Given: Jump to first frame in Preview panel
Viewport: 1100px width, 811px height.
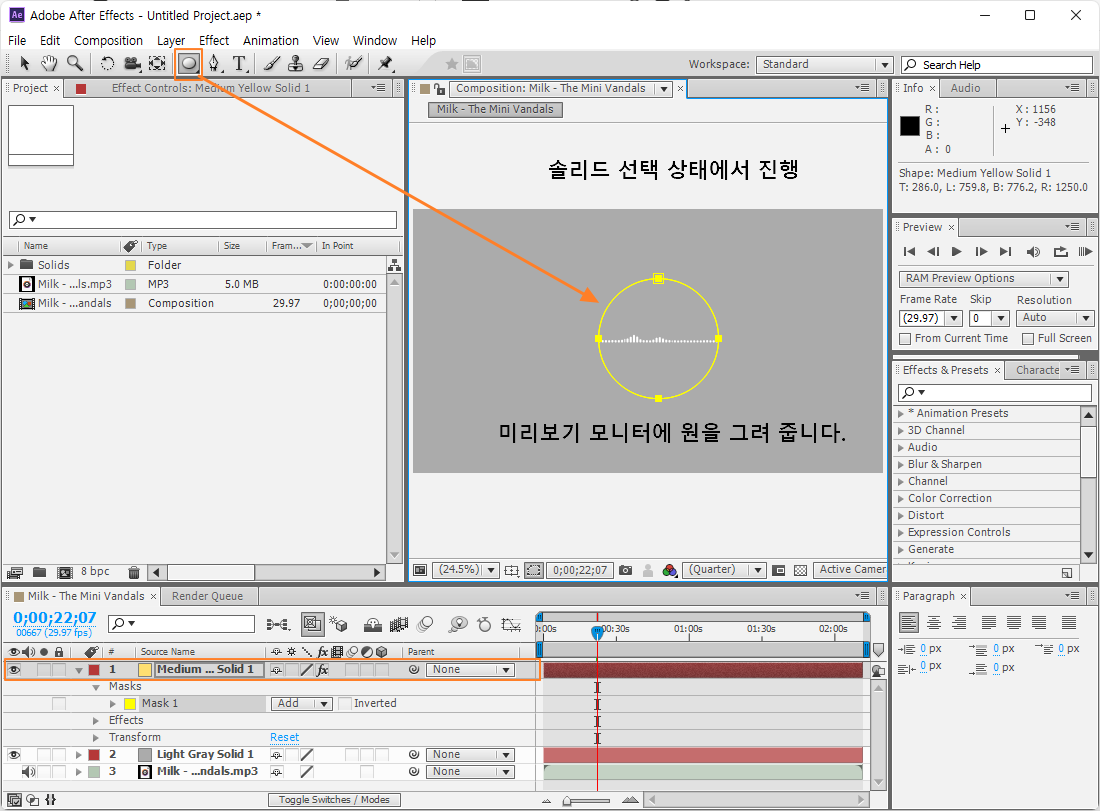Looking at the screenshot, I should [x=909, y=252].
